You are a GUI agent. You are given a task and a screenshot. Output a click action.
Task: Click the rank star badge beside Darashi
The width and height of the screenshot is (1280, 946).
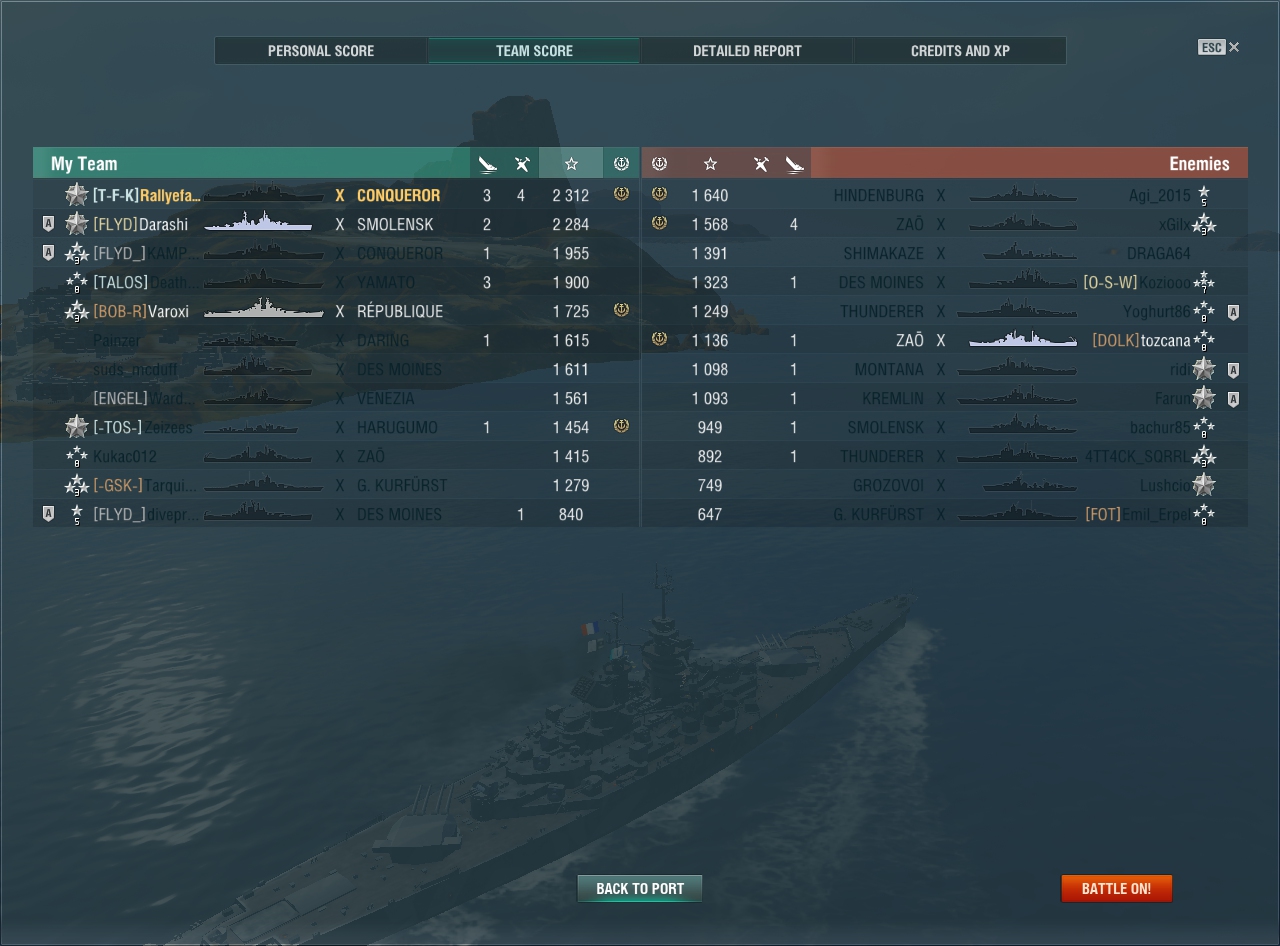77,224
